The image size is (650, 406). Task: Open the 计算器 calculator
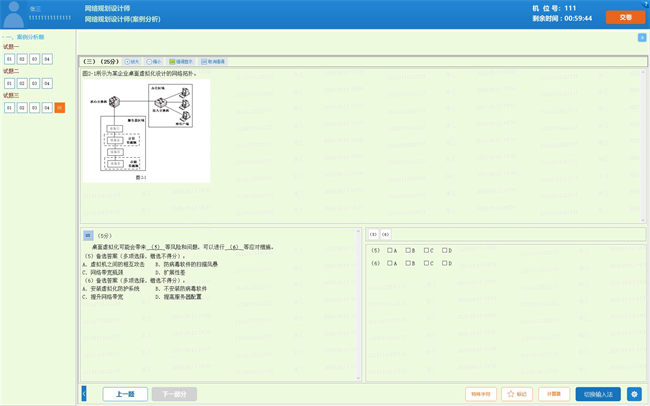tap(553, 394)
